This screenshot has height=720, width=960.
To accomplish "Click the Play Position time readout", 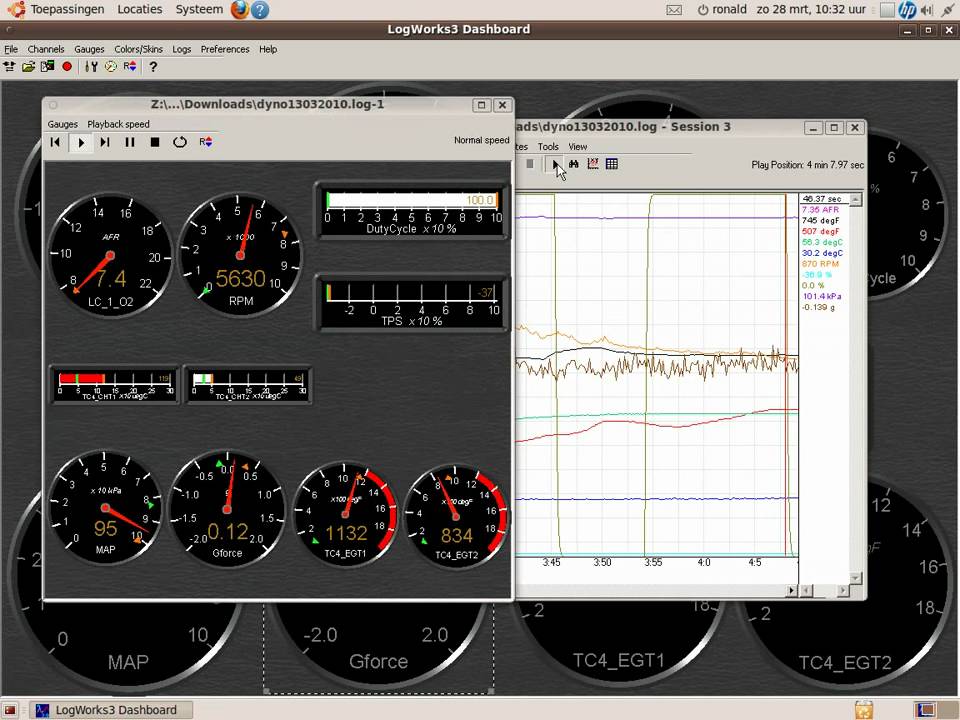I will pyautogui.click(x=808, y=165).
